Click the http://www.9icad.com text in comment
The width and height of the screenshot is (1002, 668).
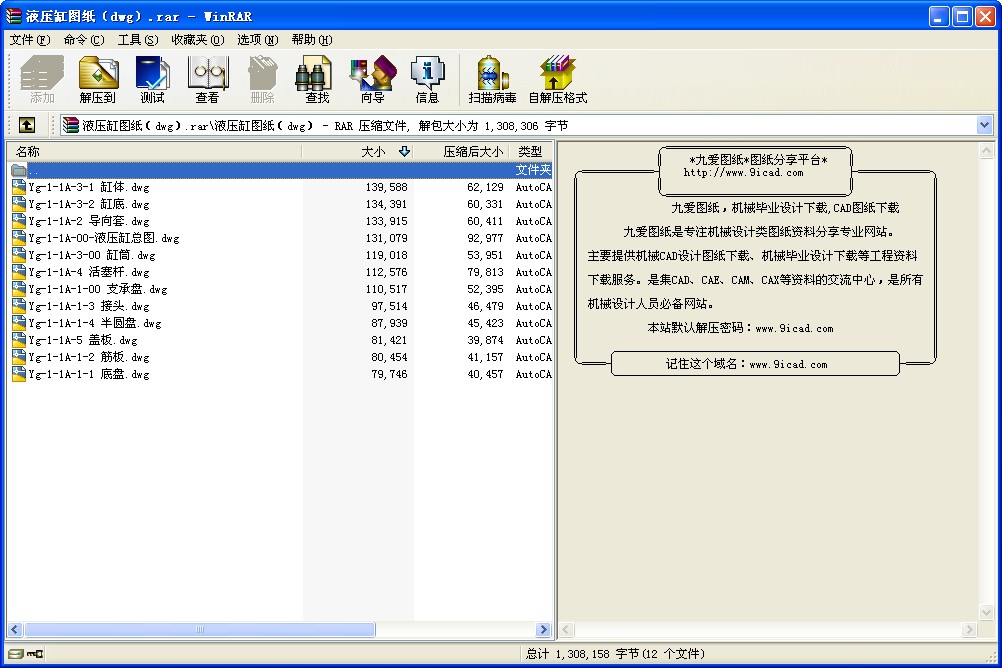click(743, 173)
